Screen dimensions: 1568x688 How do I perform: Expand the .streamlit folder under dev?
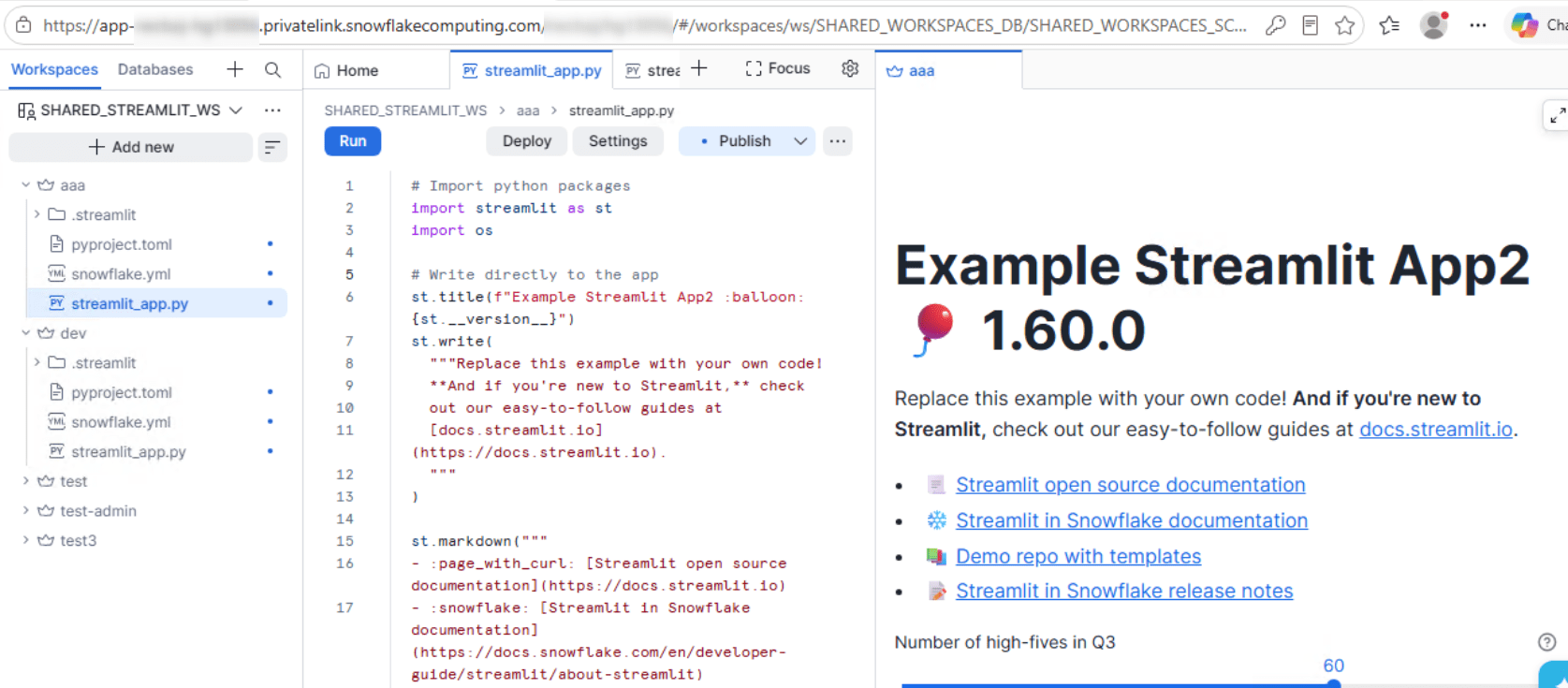pyautogui.click(x=37, y=362)
